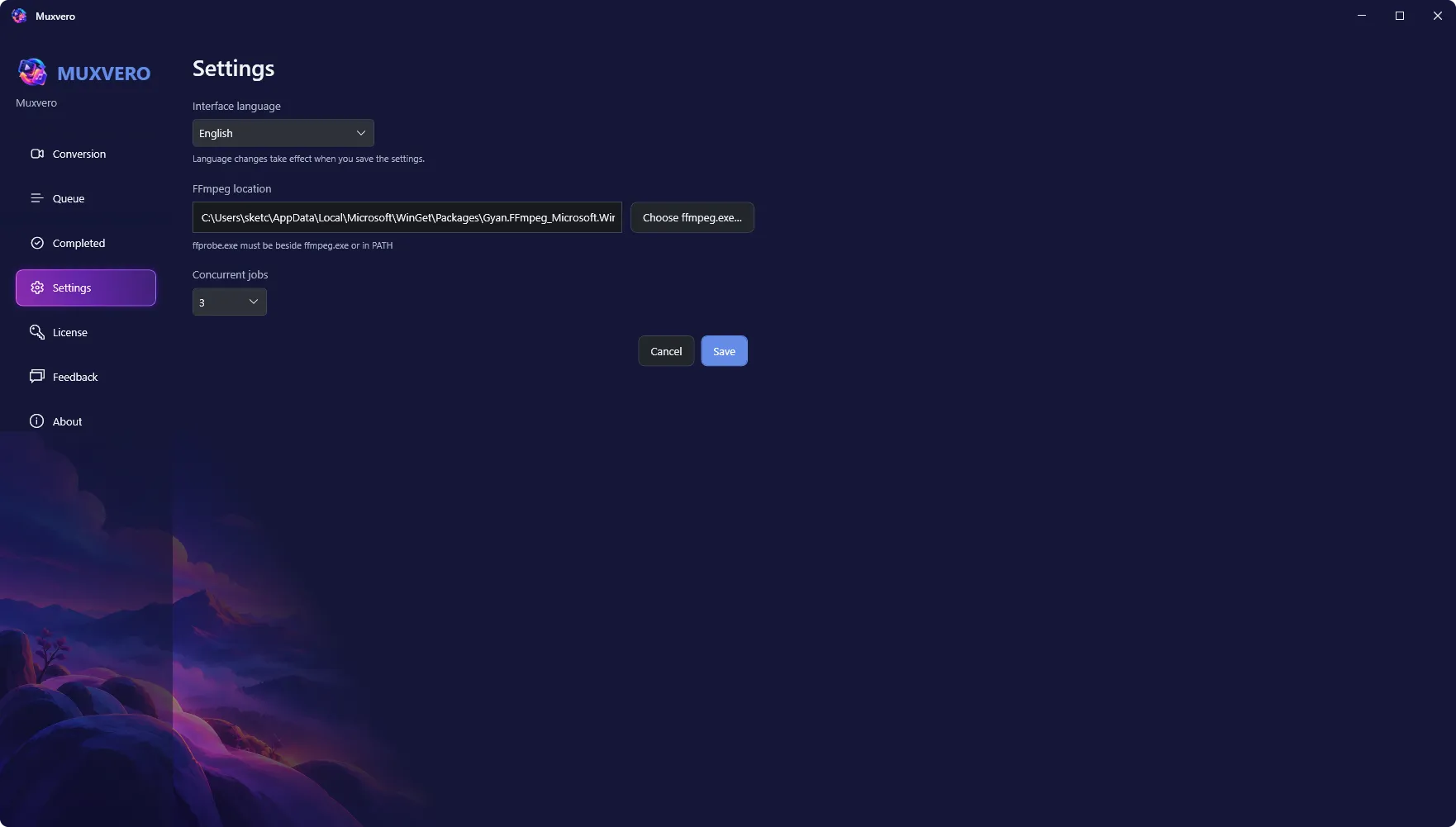Screen dimensions: 1456x827
Task: Click the Completed checkmark icon
Action: tap(37, 243)
